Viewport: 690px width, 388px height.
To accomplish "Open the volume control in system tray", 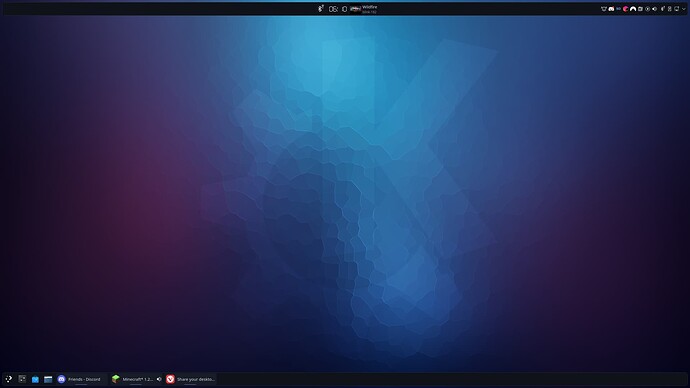I will pos(654,9).
